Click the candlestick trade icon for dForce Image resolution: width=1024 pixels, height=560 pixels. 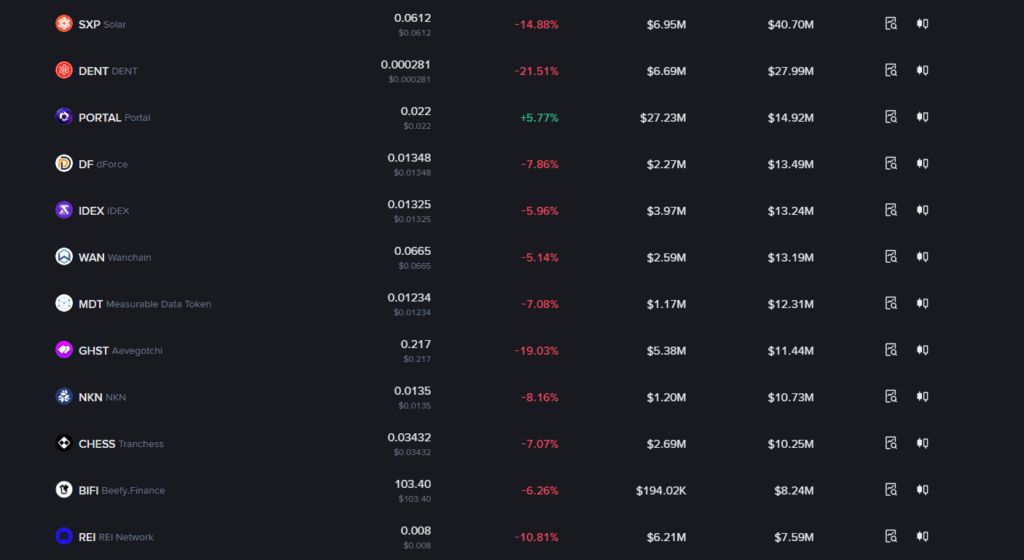923,164
